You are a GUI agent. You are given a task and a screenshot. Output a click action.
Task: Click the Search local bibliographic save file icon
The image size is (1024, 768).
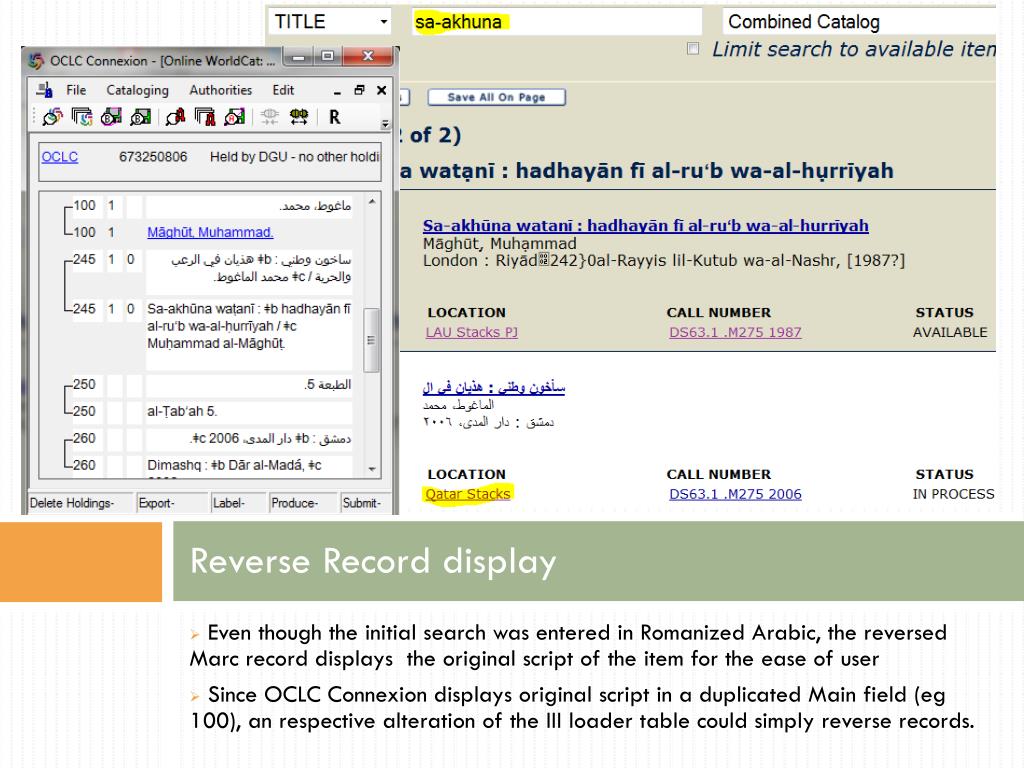point(140,117)
